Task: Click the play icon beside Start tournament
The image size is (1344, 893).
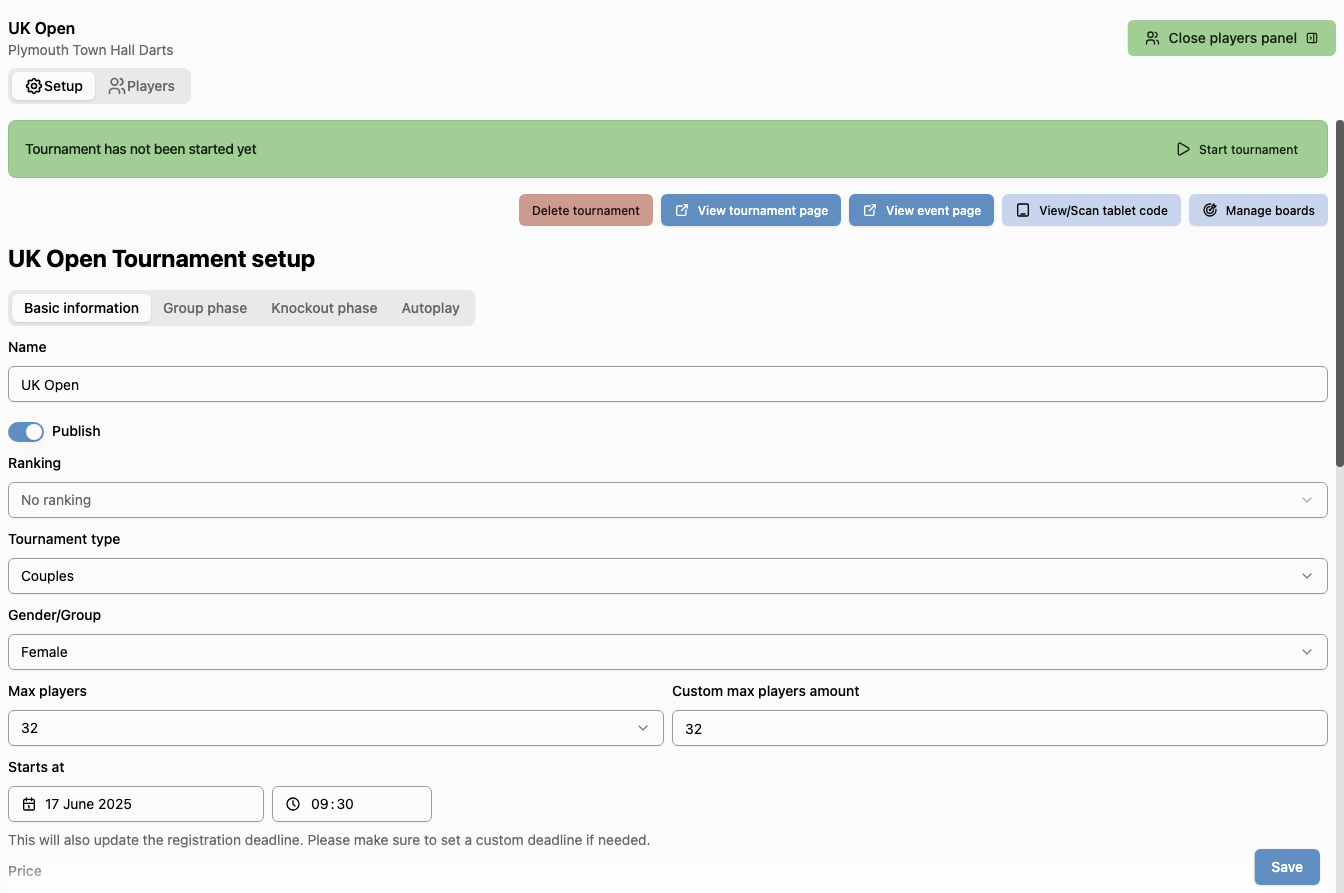Action: pyautogui.click(x=1183, y=149)
